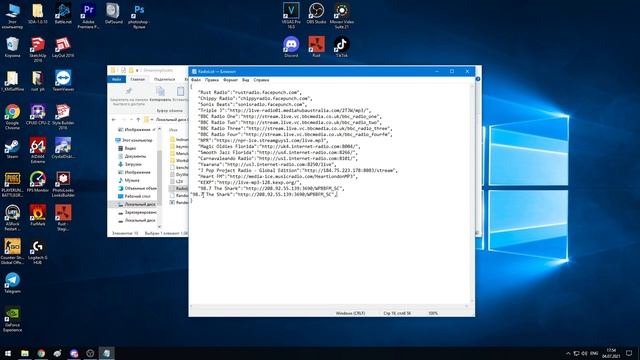
Task: Select the GeForce Experience desktop icon
Action: point(12,319)
